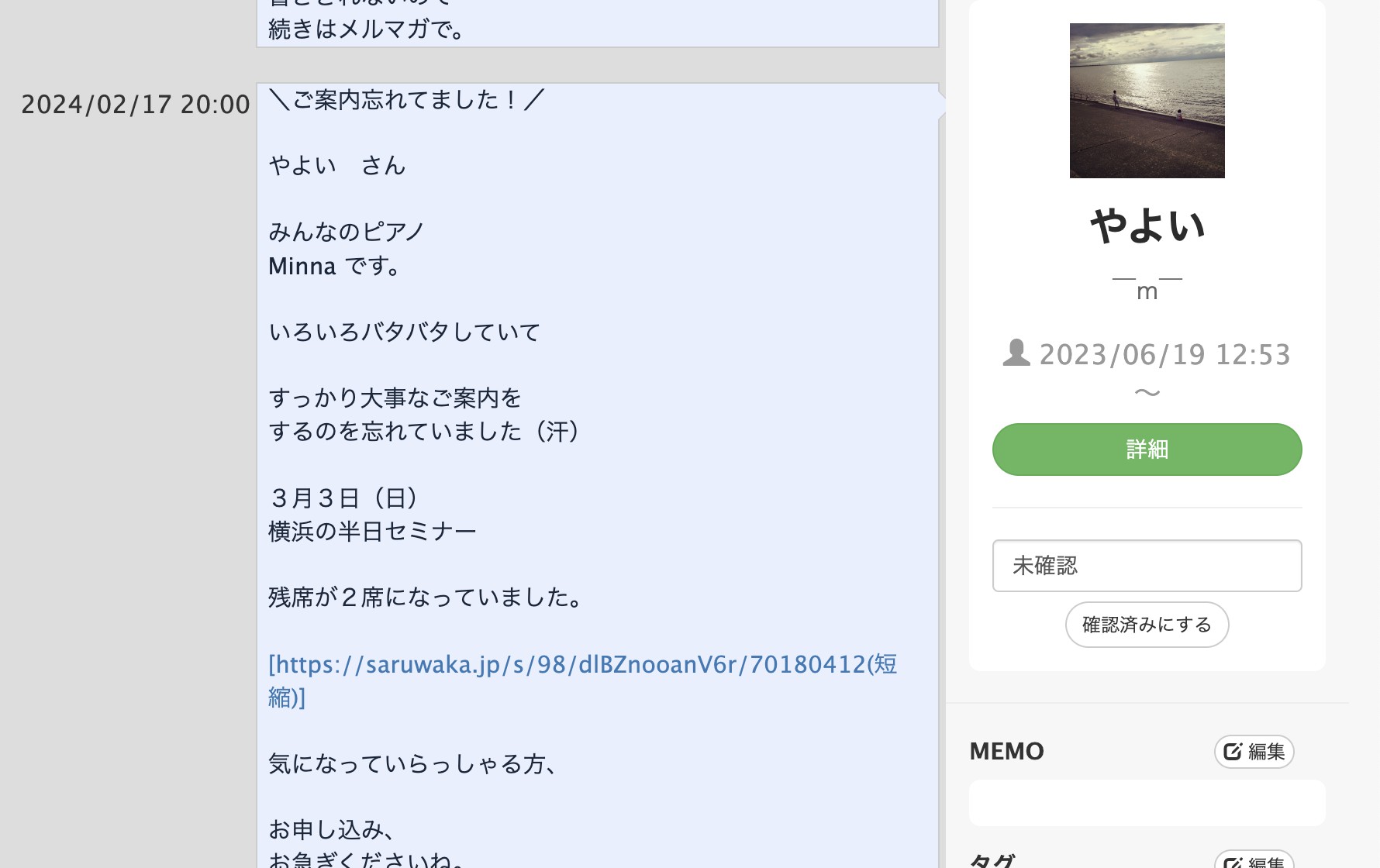This screenshot has height=868, width=1380.
Task: Click the 短縮 link text continuation
Action: pos(287,697)
